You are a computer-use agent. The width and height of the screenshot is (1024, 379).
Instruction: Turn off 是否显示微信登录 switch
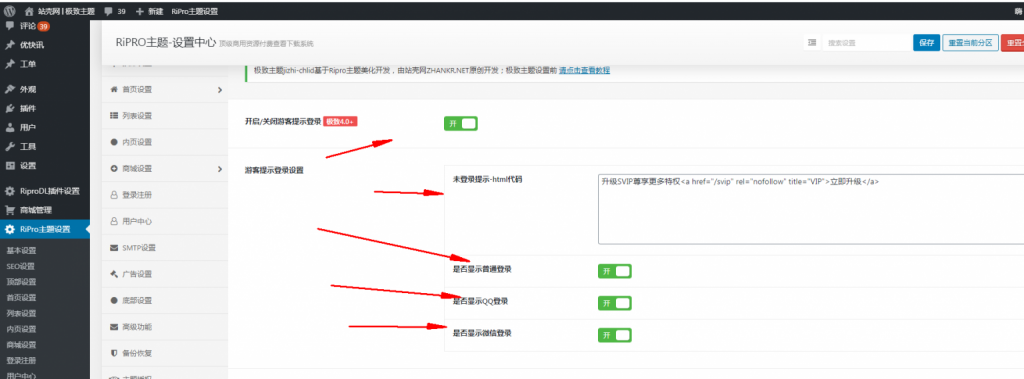[x=615, y=335]
